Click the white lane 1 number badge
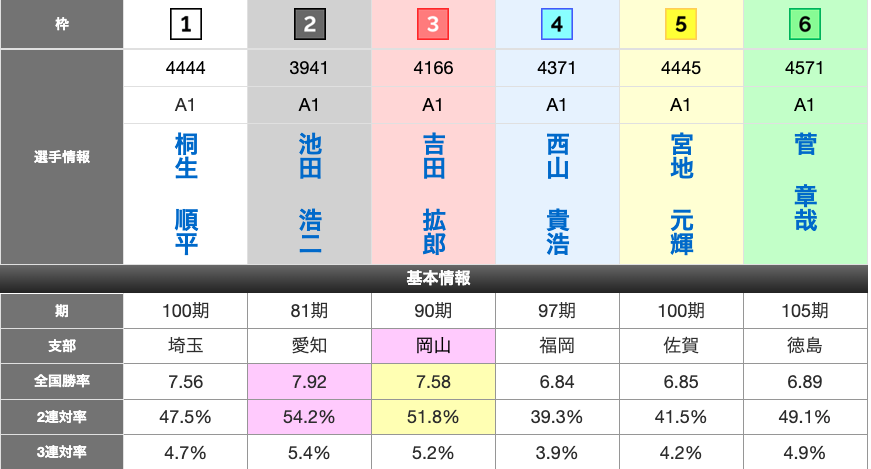Viewport: 871px width, 469px height. pos(185,25)
